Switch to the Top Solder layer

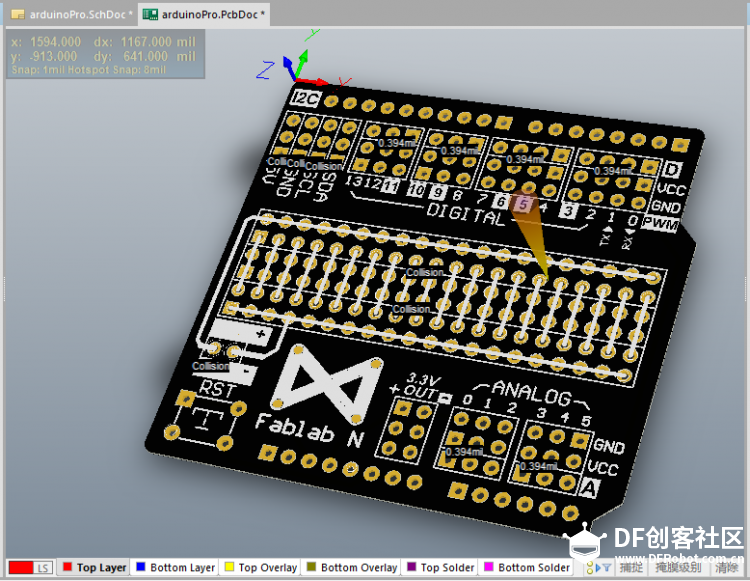click(x=440, y=568)
